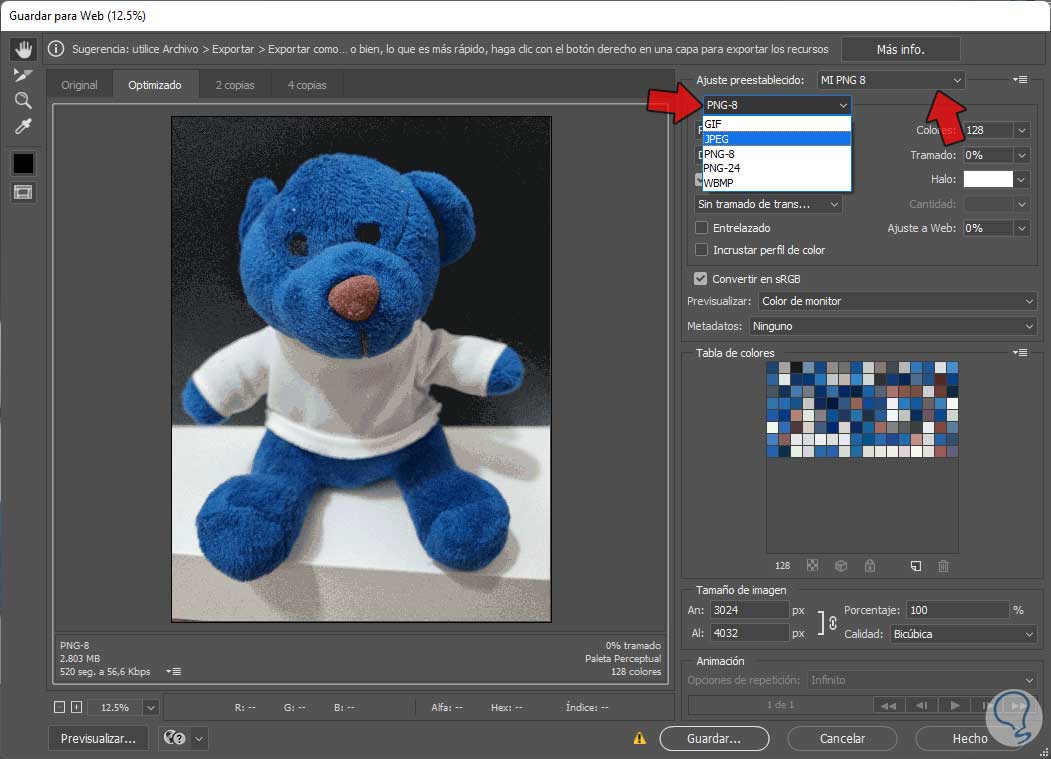Toggle slice visibility icon in toolbox

tap(23, 193)
